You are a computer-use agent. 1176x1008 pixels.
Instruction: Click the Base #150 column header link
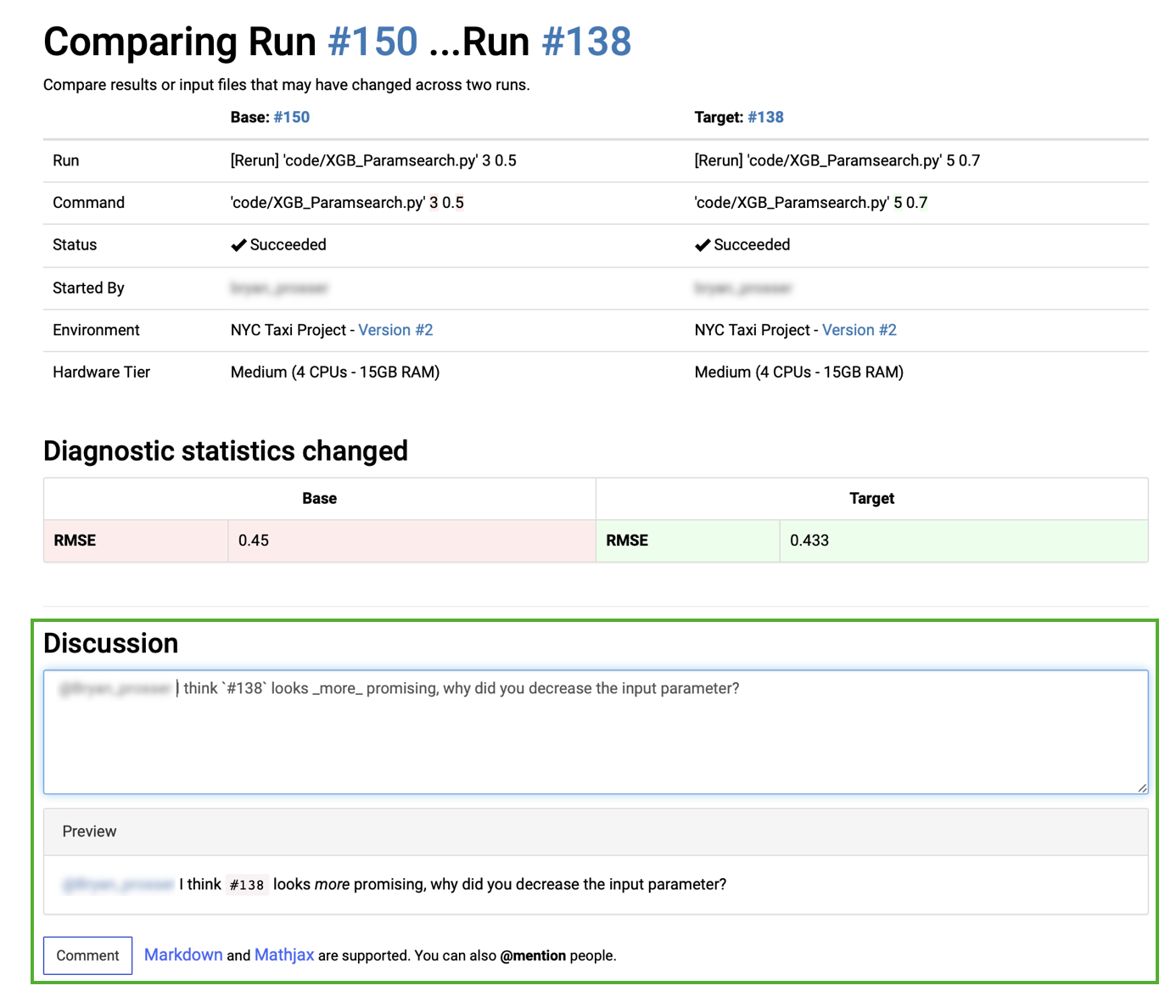tap(291, 117)
